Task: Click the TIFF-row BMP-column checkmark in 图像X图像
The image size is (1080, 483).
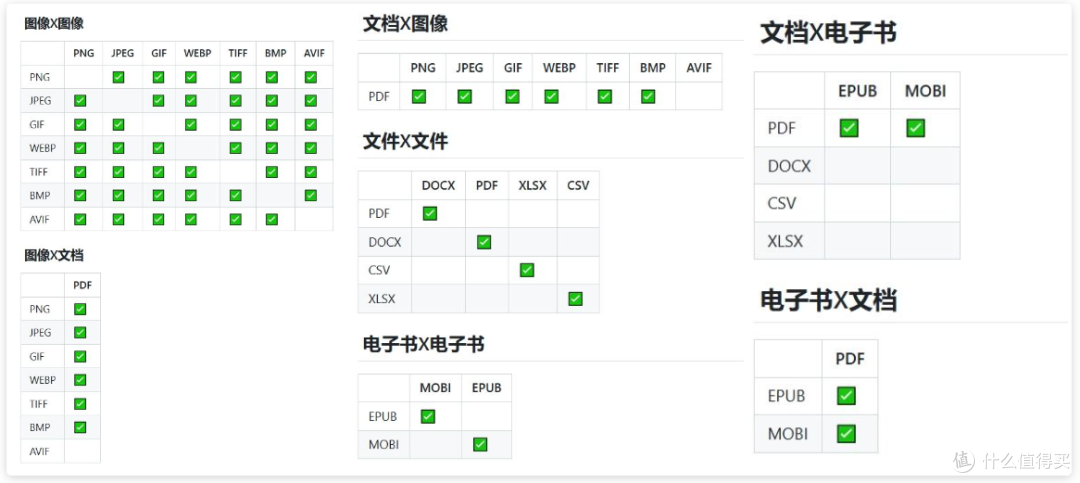Action: (271, 172)
